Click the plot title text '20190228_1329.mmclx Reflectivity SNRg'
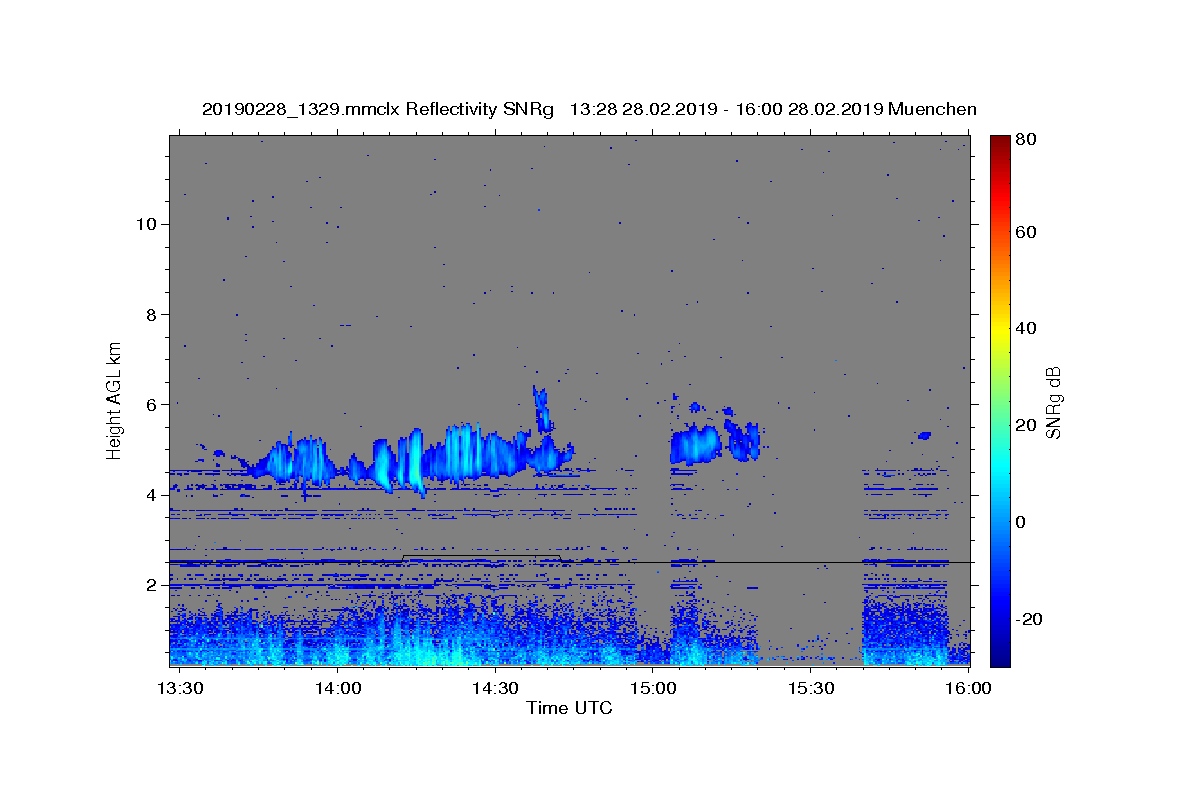 click(378, 109)
